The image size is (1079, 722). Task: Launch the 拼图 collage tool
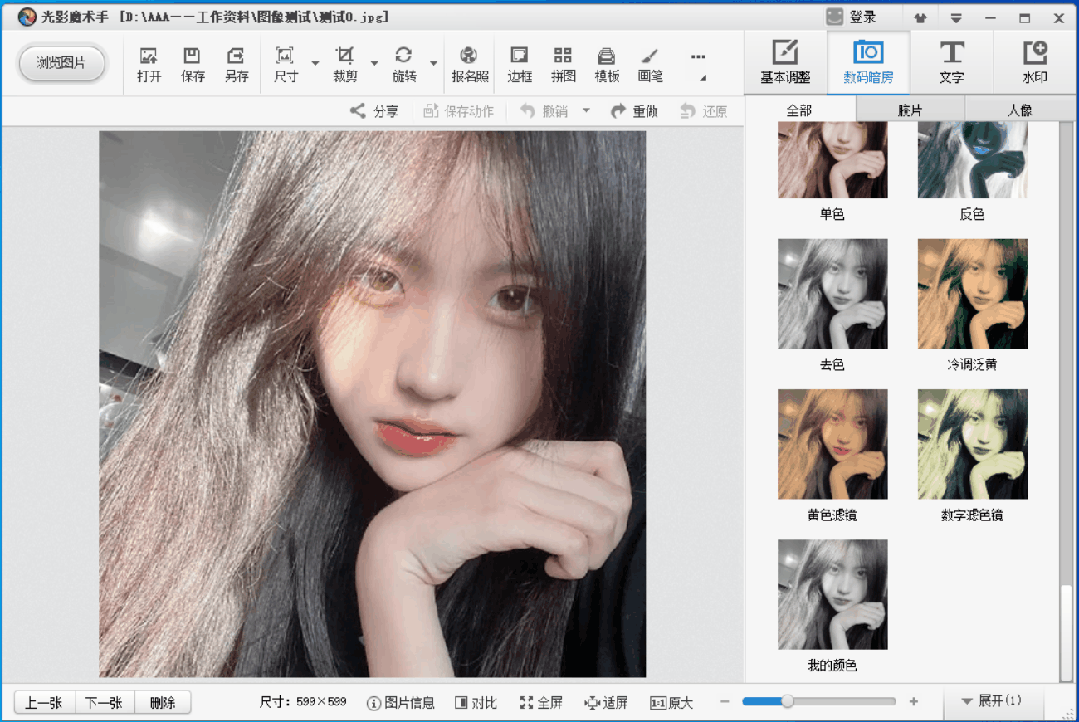[x=563, y=63]
